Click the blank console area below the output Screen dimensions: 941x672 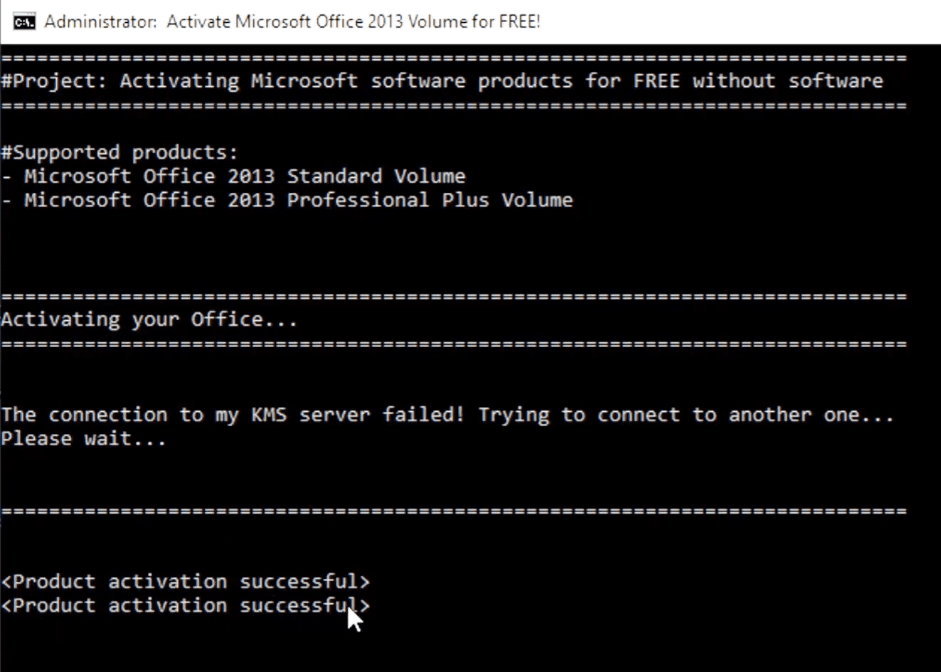[x=470, y=650]
